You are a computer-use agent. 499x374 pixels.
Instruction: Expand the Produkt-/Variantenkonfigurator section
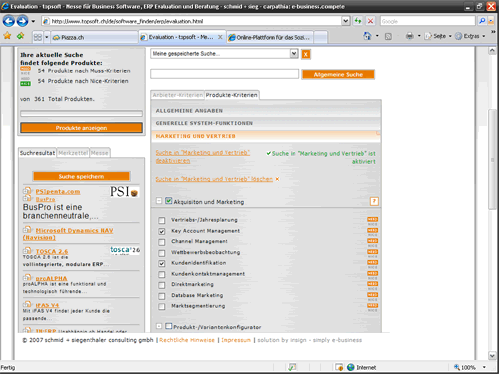pos(159,326)
